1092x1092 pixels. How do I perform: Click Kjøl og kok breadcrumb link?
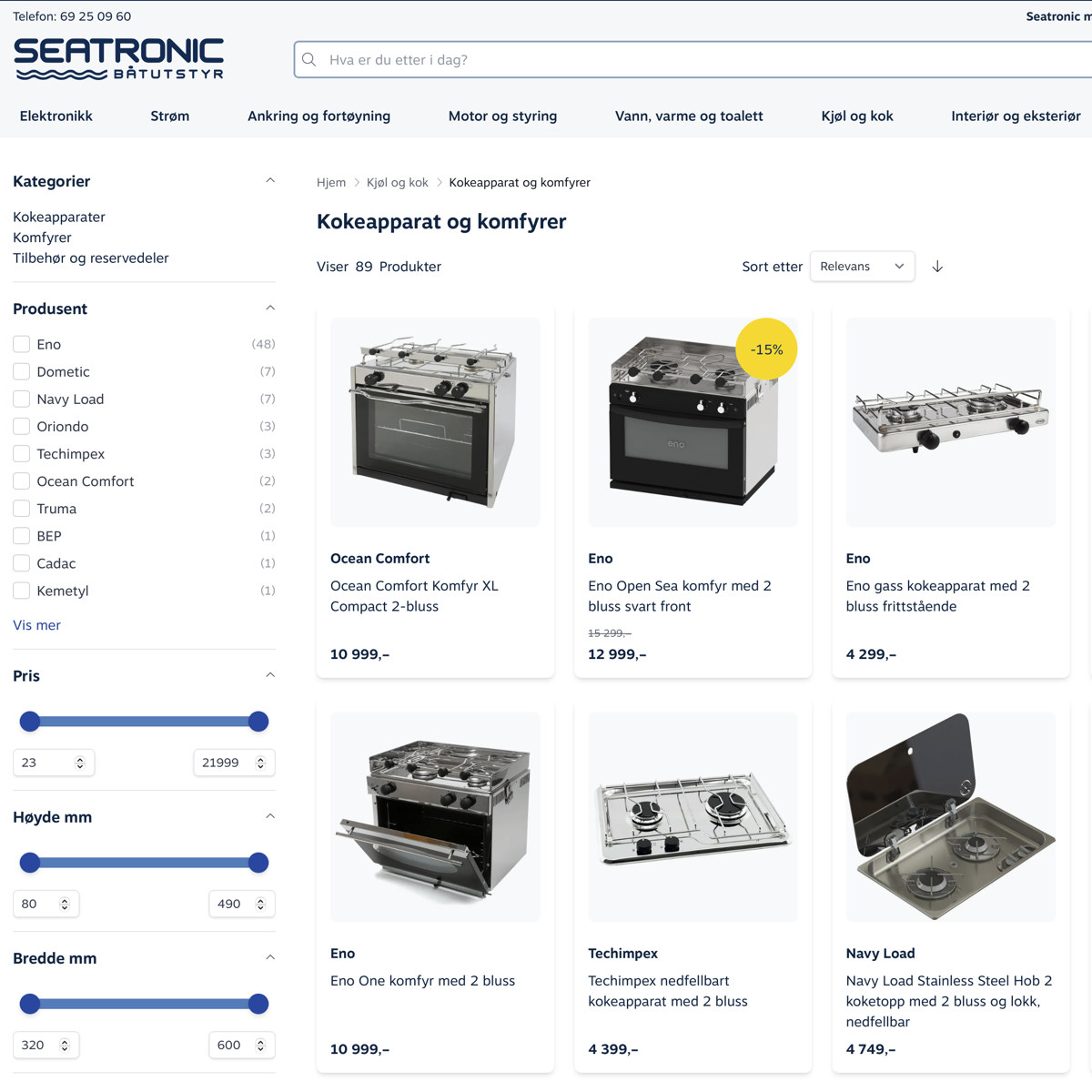398,182
